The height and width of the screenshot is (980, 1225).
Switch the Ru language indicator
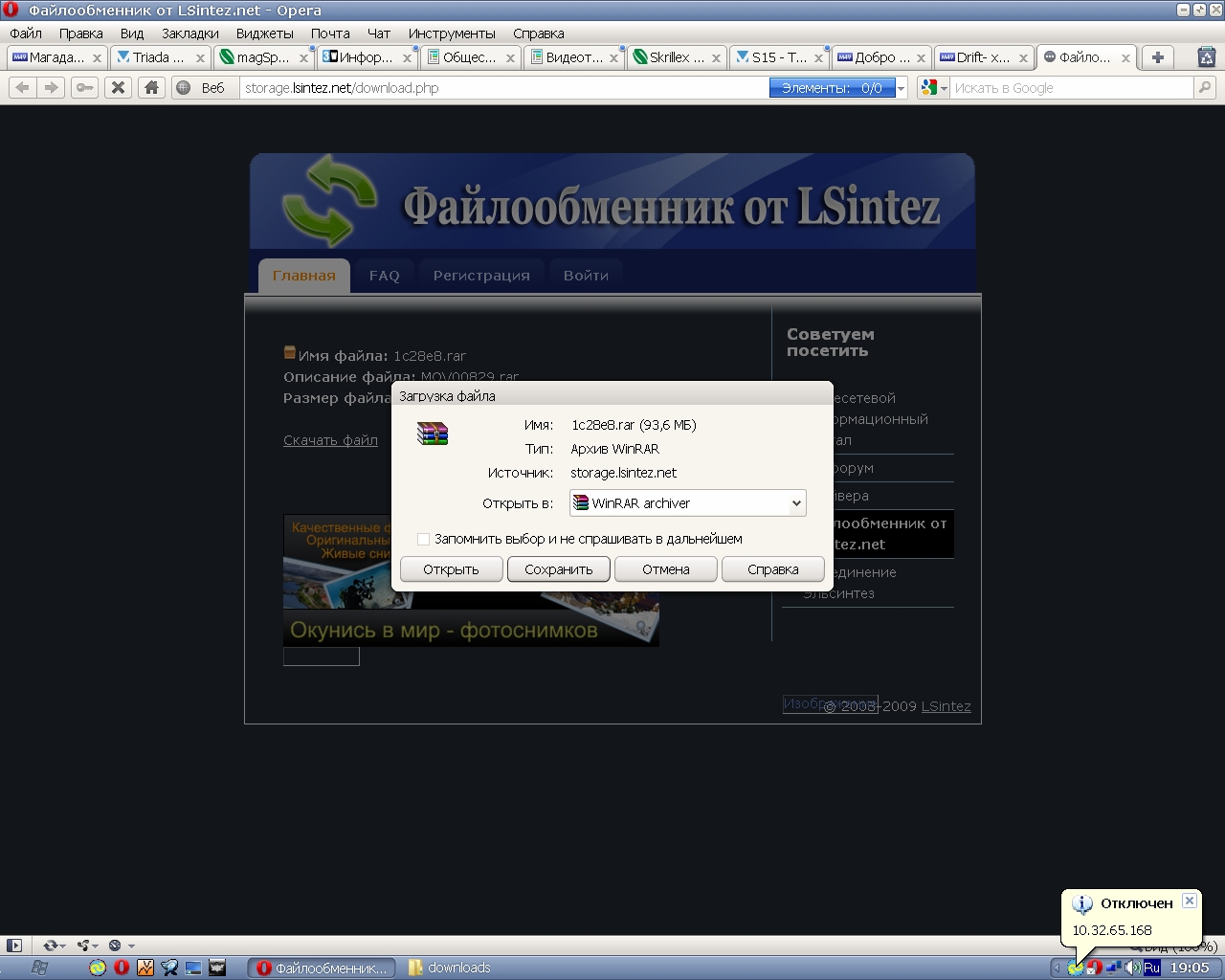[1151, 968]
